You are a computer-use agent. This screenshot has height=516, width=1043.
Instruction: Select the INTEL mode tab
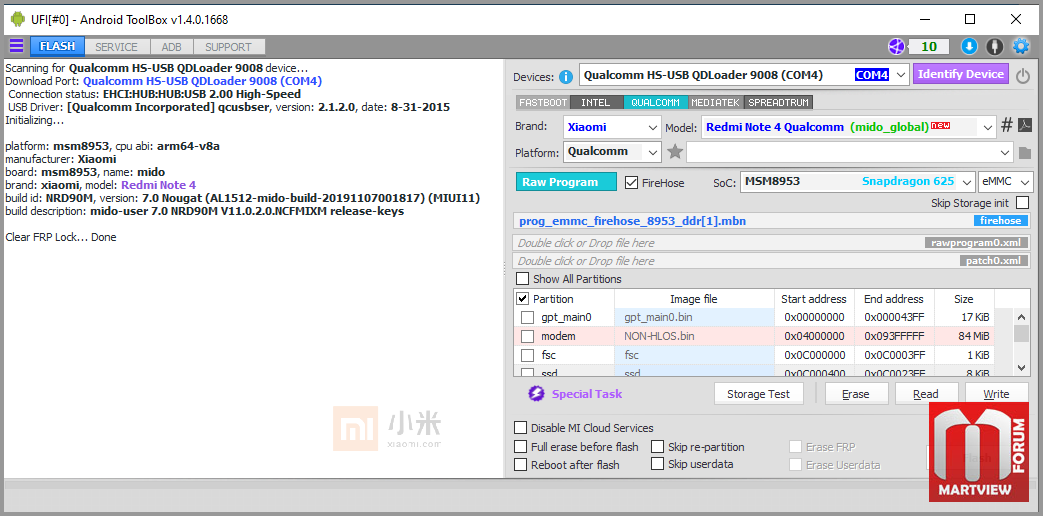(595, 102)
